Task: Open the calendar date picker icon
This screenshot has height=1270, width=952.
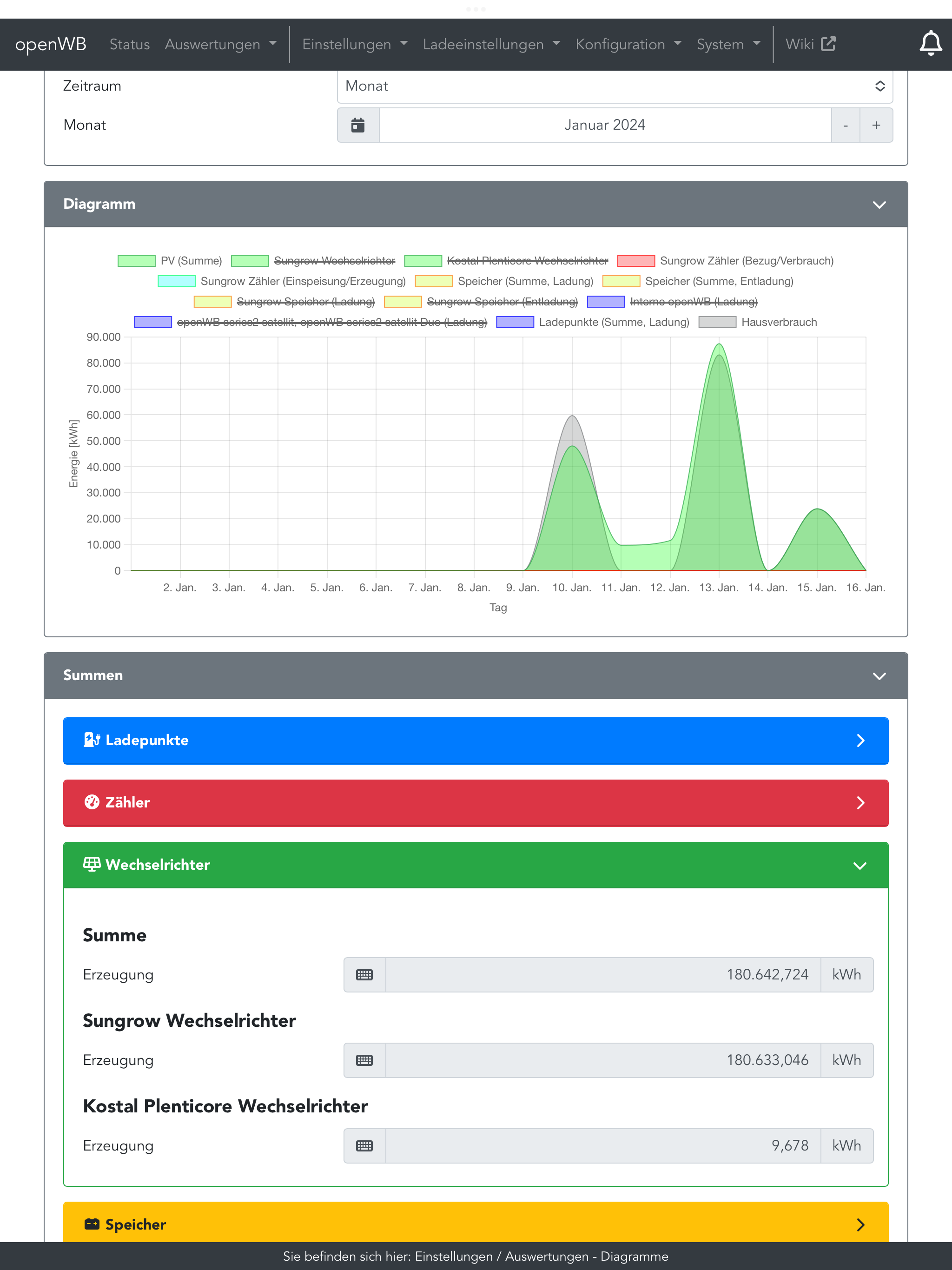Action: pyautogui.click(x=358, y=125)
